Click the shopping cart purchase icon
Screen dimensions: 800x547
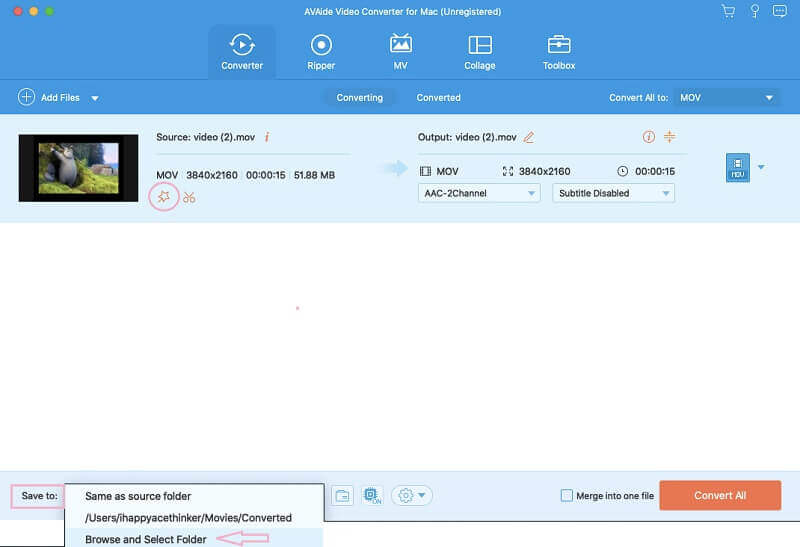coord(728,11)
